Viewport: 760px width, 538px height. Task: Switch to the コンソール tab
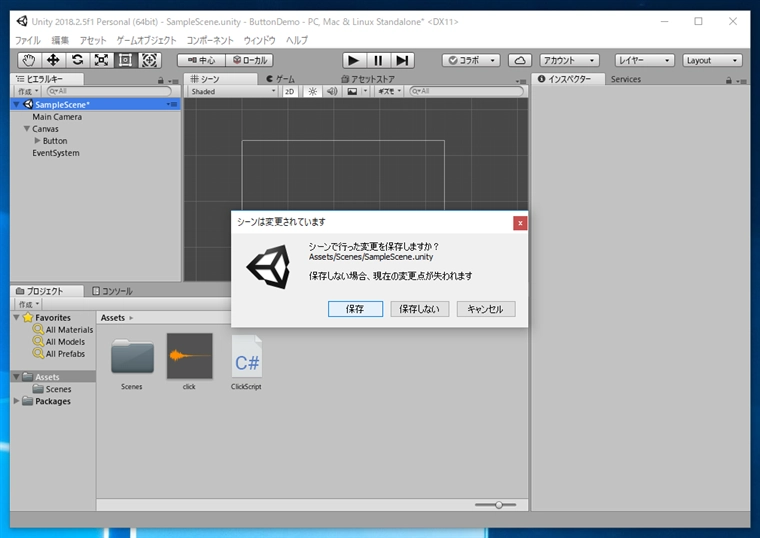pyautogui.click(x=111, y=291)
